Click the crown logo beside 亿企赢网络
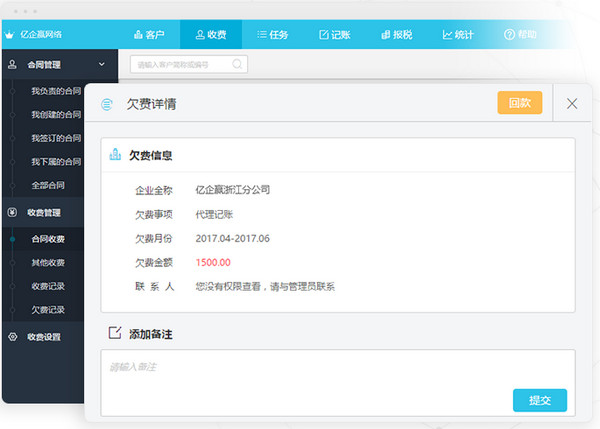 point(10,34)
